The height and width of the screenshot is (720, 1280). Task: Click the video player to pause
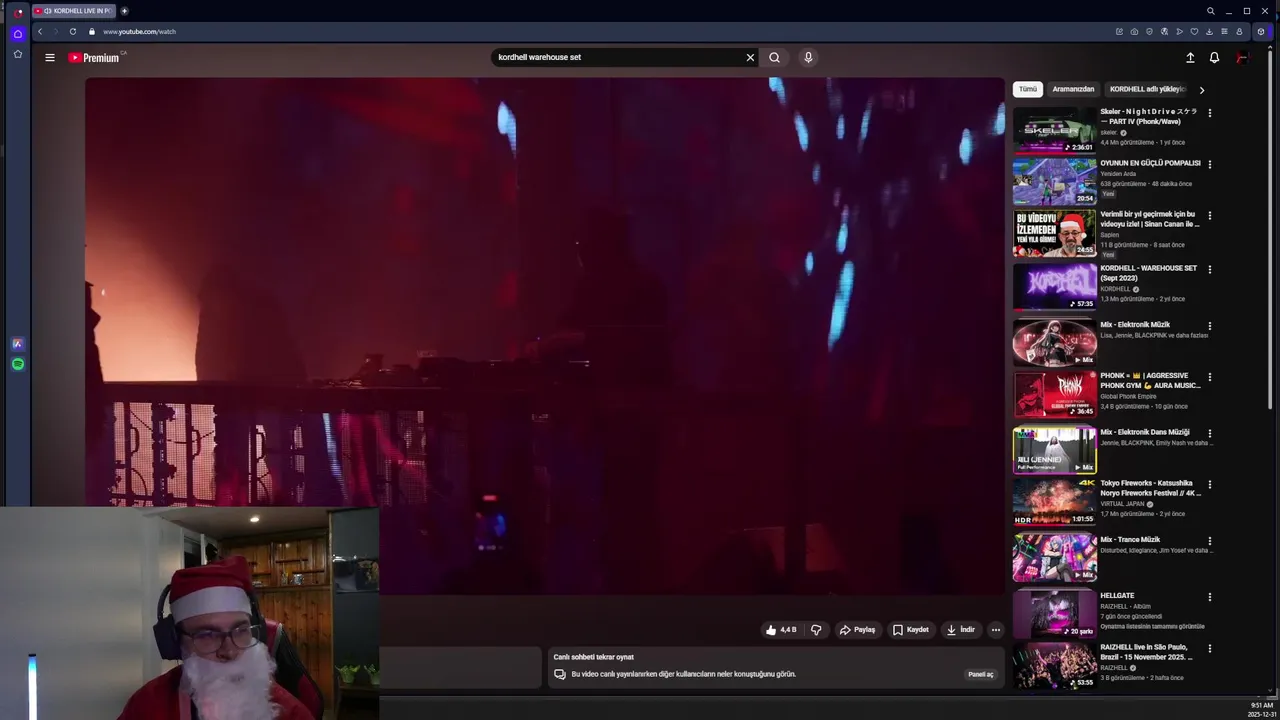544,336
